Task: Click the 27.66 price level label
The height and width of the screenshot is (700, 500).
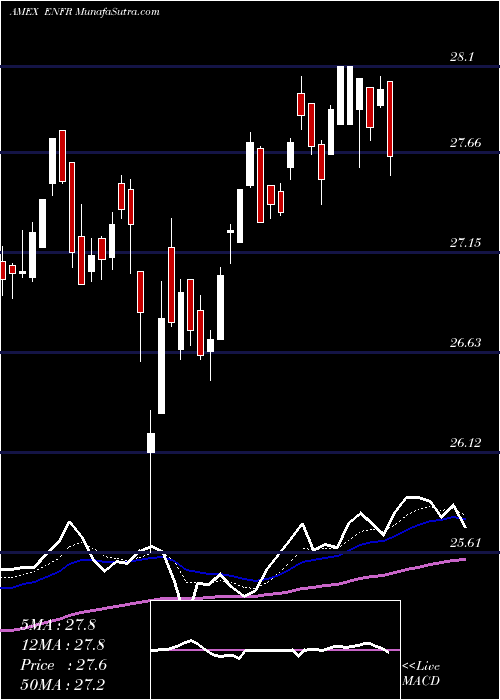Action: pyautogui.click(x=465, y=143)
